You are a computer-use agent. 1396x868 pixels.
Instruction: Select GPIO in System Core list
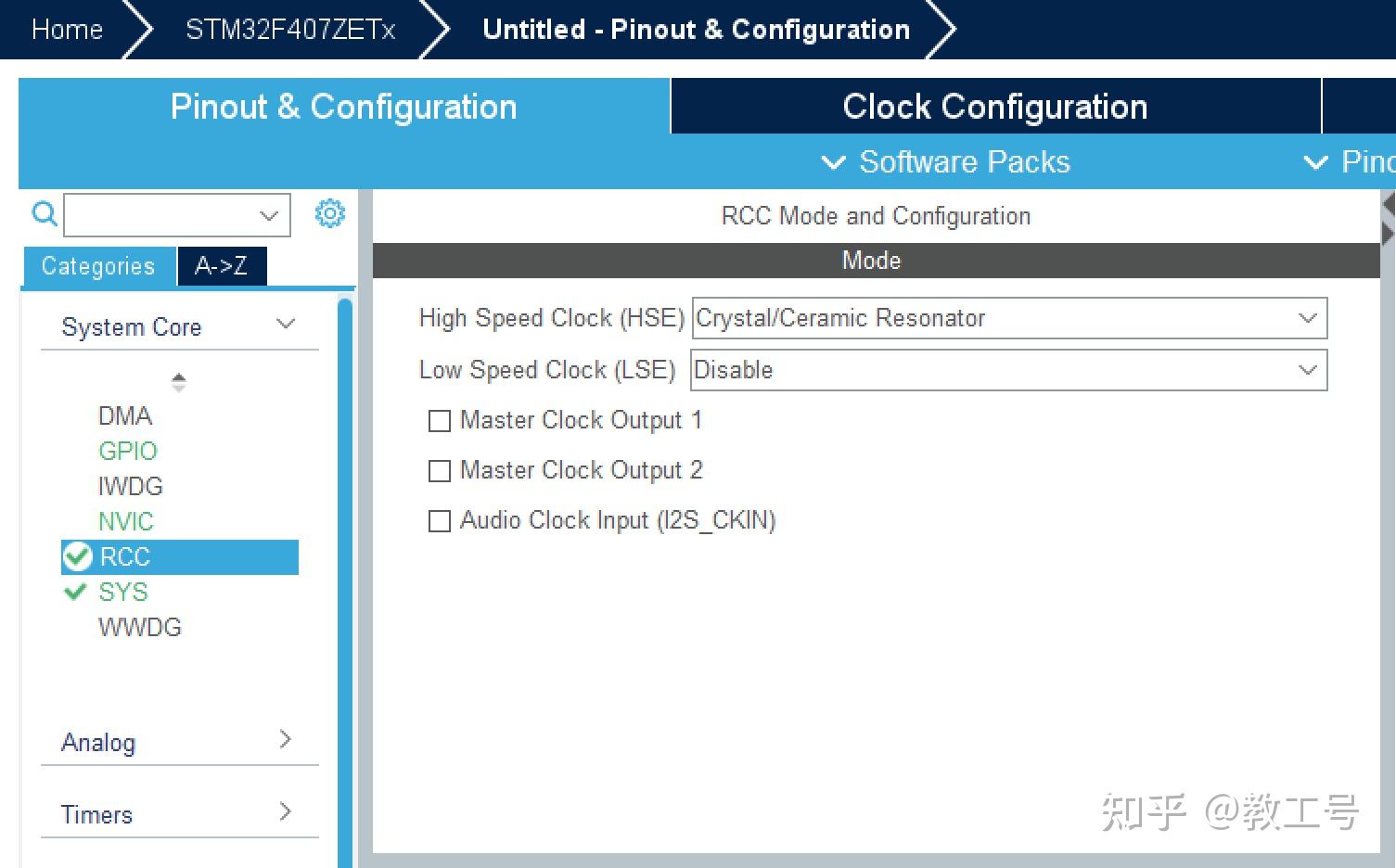(128, 451)
